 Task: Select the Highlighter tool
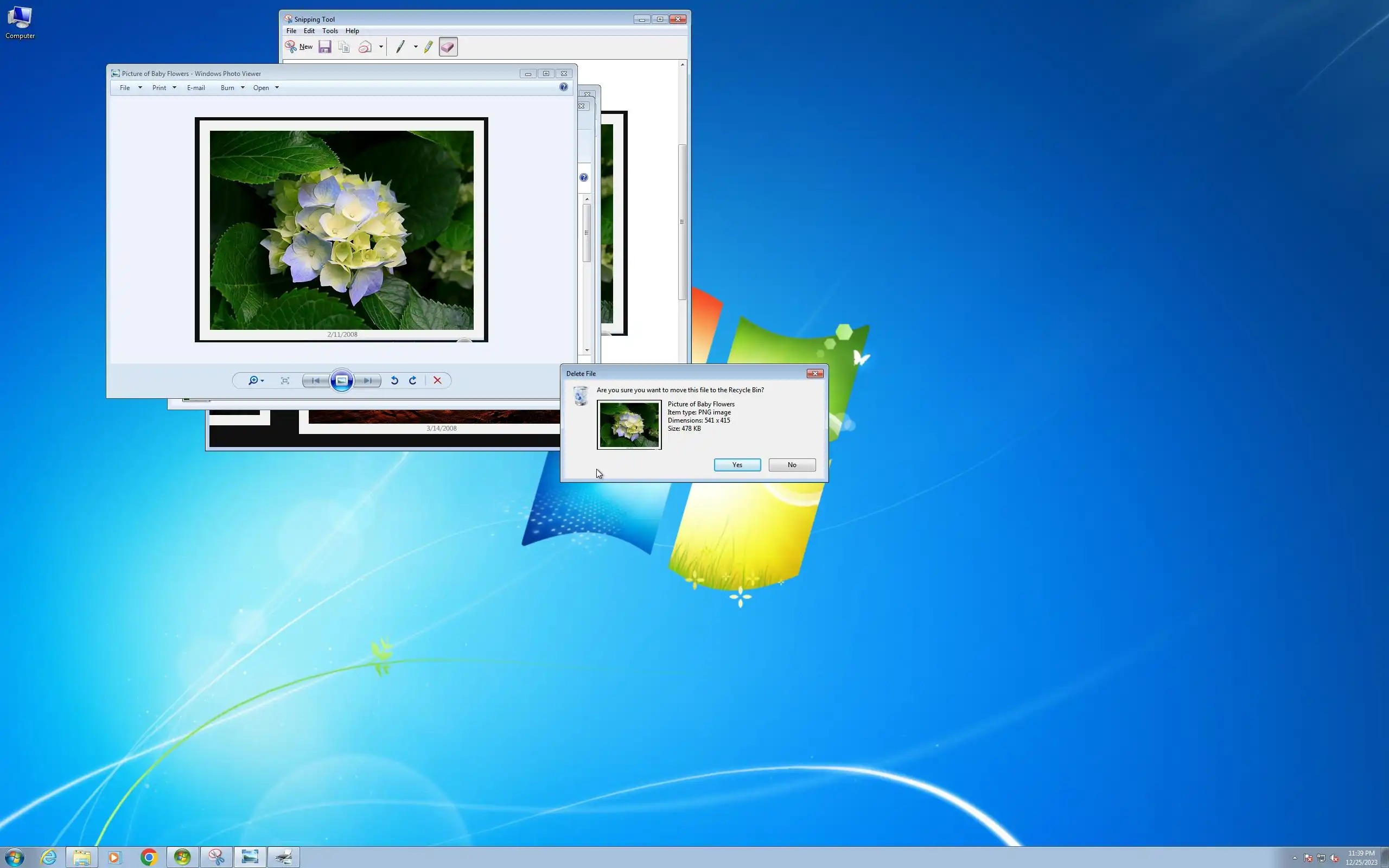(x=428, y=47)
